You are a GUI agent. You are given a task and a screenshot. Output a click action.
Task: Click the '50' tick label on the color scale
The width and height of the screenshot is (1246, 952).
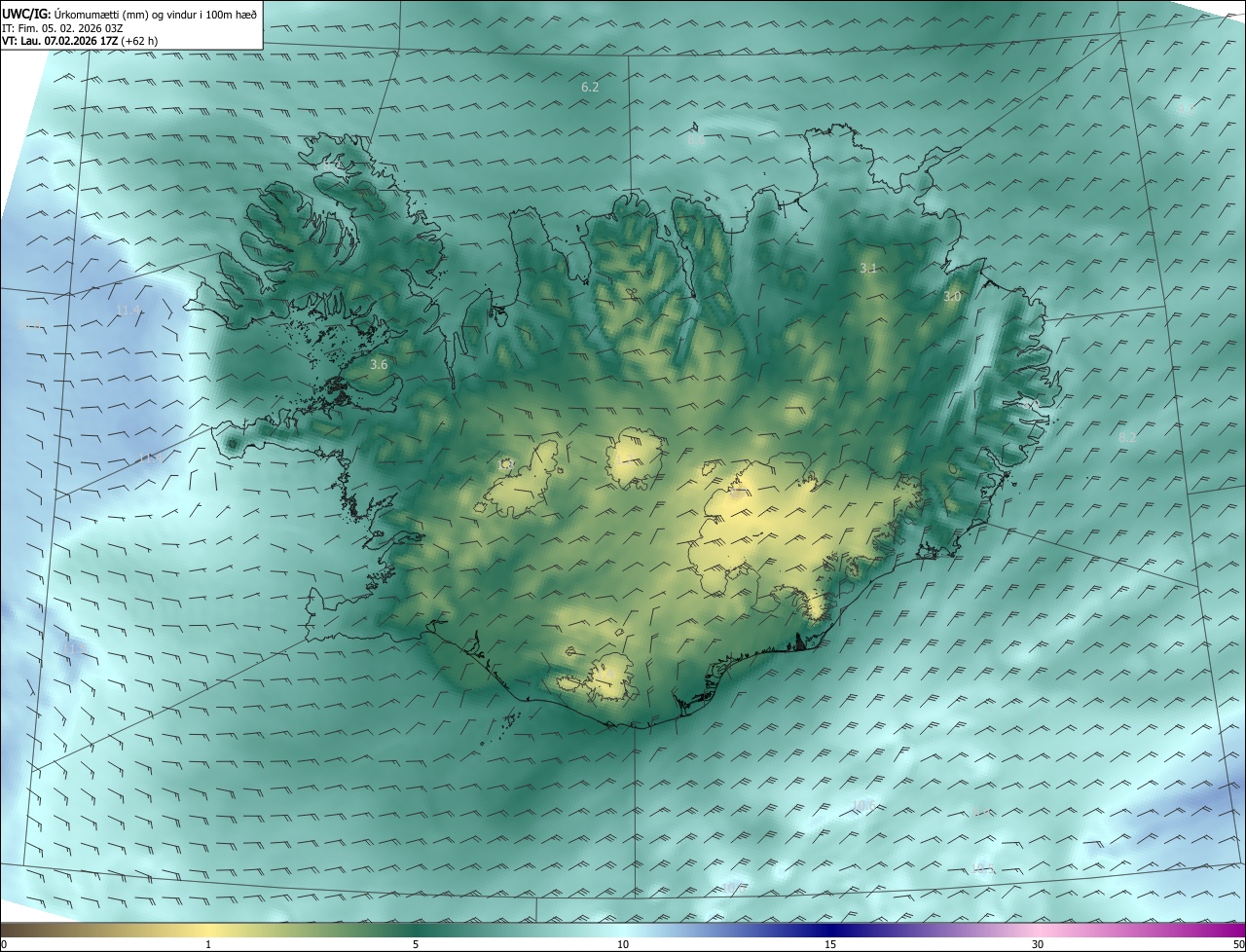click(x=1238, y=945)
